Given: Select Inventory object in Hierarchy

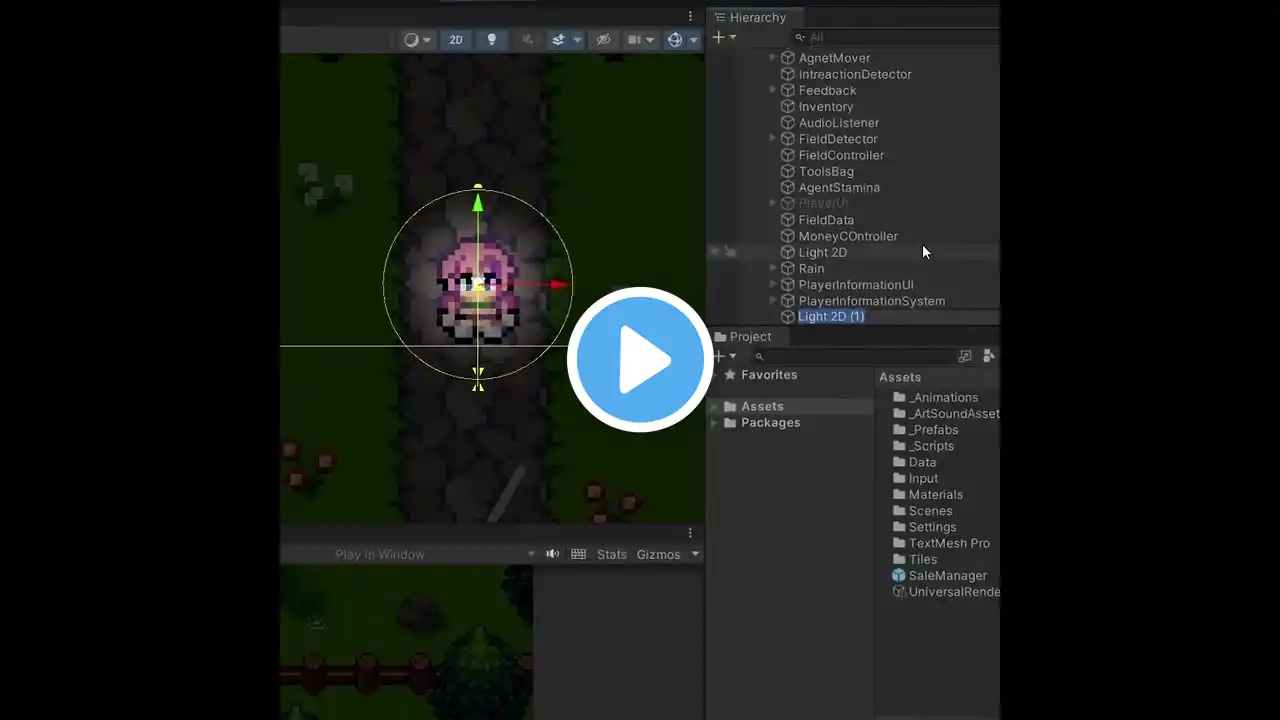Looking at the screenshot, I should click(826, 107).
